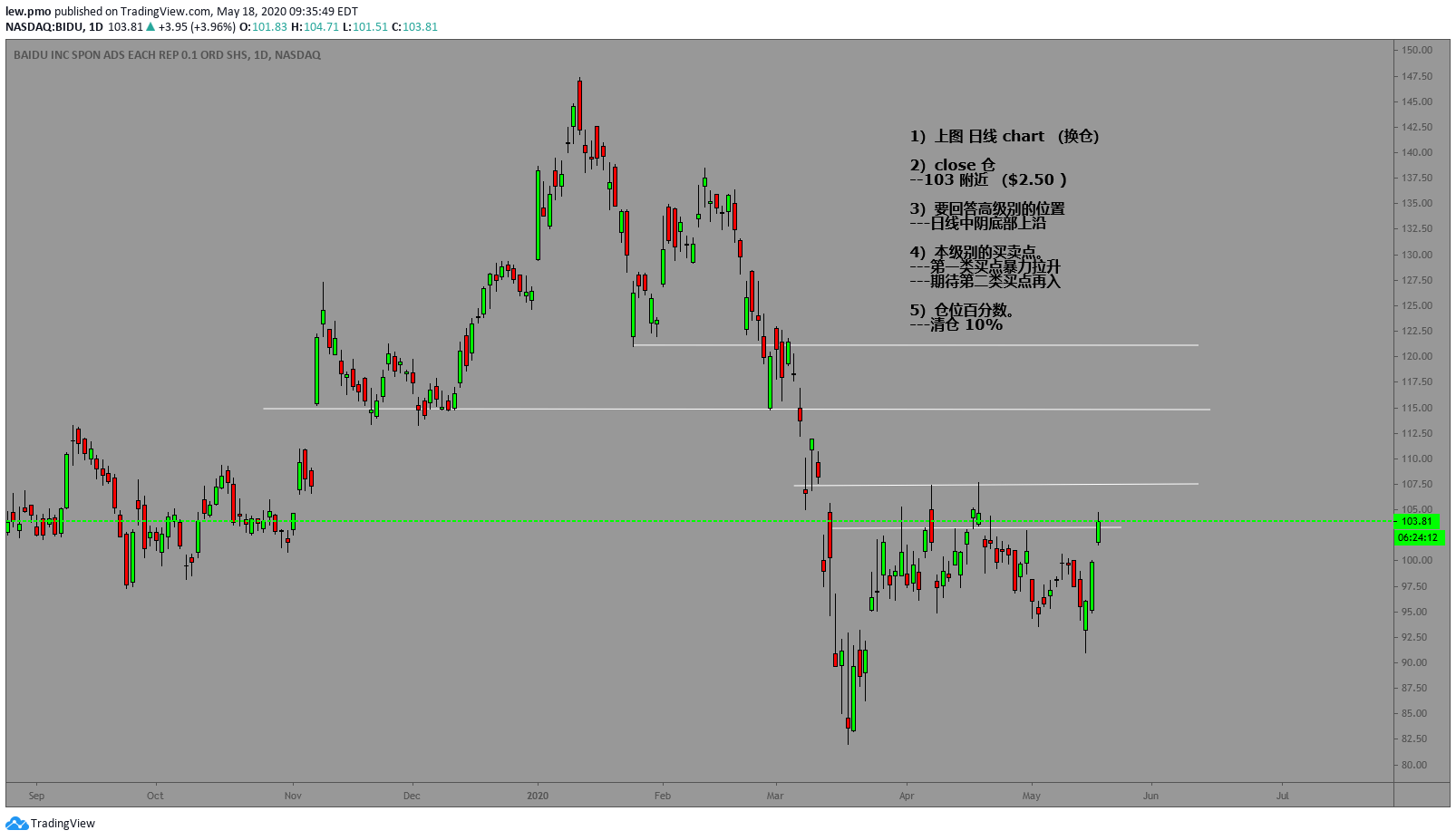Click annotation '3) 要回答高级别的位置'
1456x840 pixels.
tap(987, 208)
